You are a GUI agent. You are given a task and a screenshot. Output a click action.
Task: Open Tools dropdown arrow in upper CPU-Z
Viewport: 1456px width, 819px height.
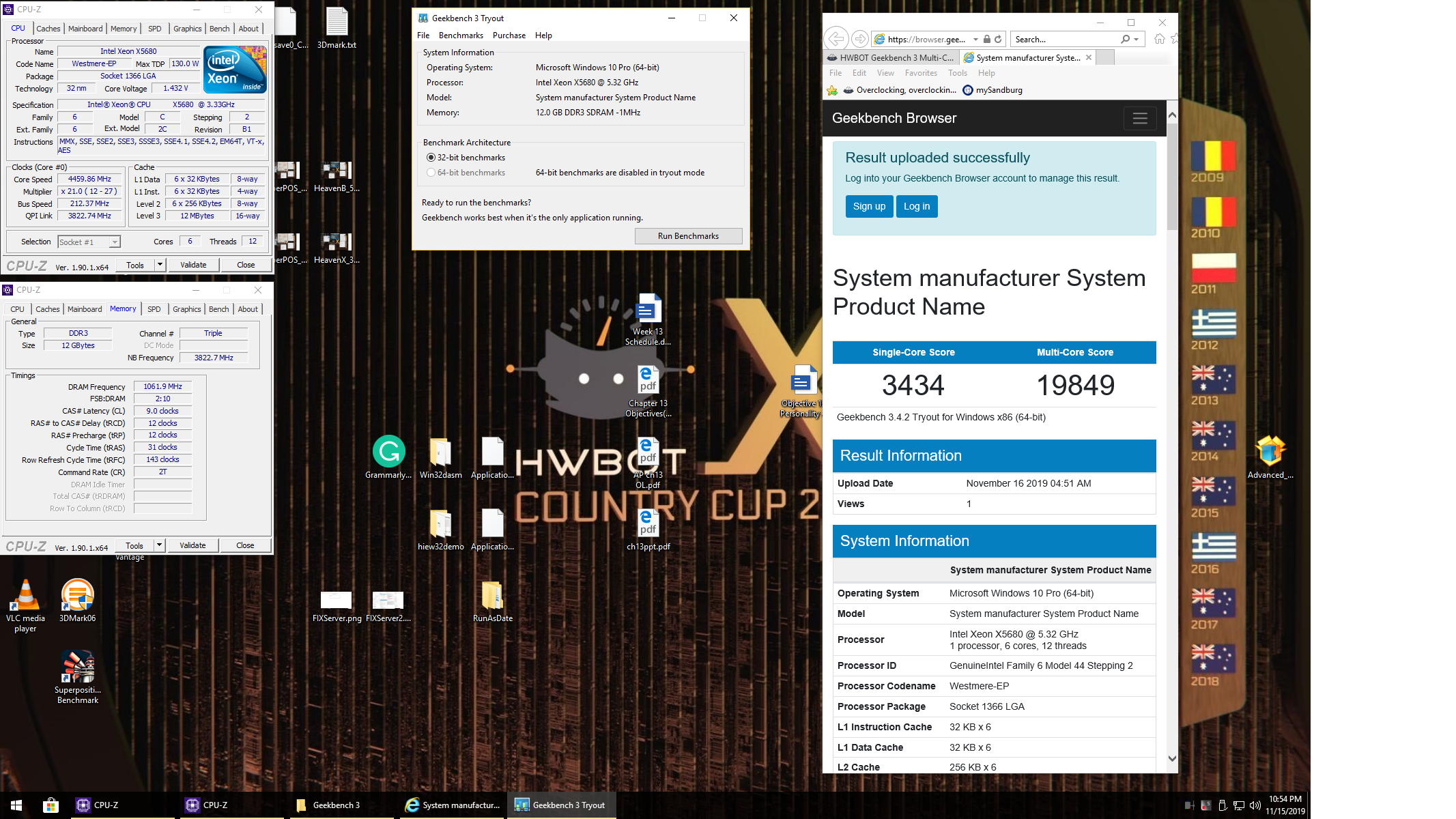tap(160, 265)
